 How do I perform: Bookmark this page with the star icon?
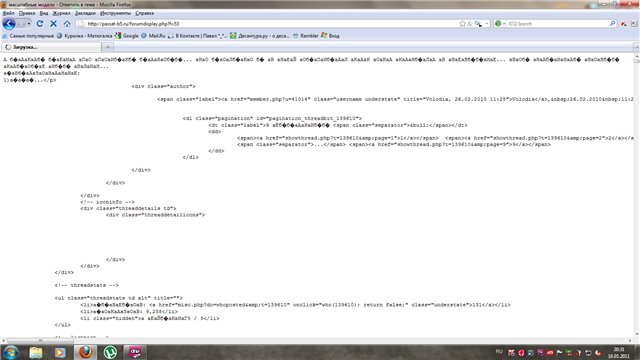(x=462, y=24)
